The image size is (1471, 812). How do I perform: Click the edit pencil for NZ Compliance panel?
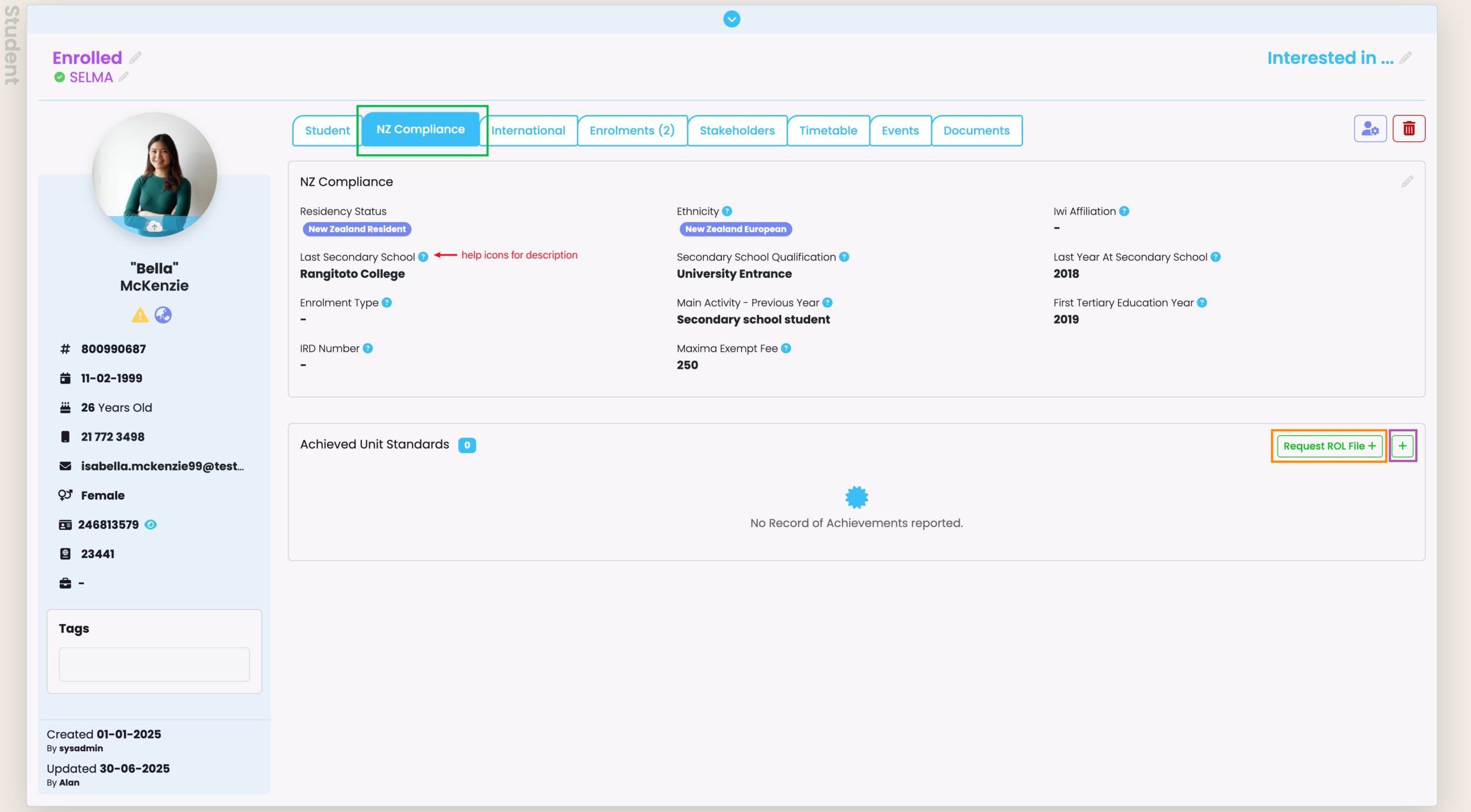click(x=1407, y=182)
